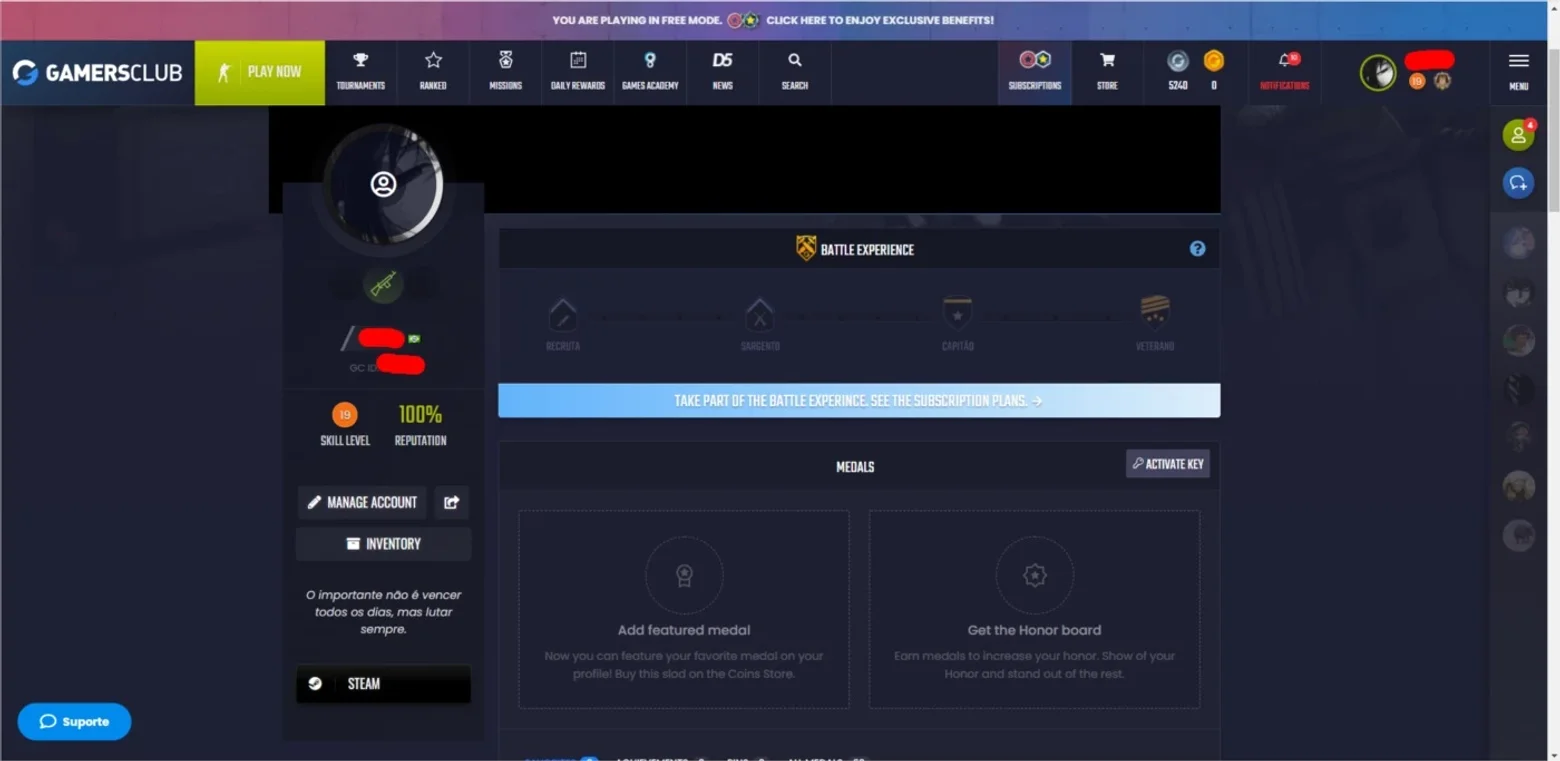The height and width of the screenshot is (761, 1560).
Task: Open Manage Account
Action: 362,502
